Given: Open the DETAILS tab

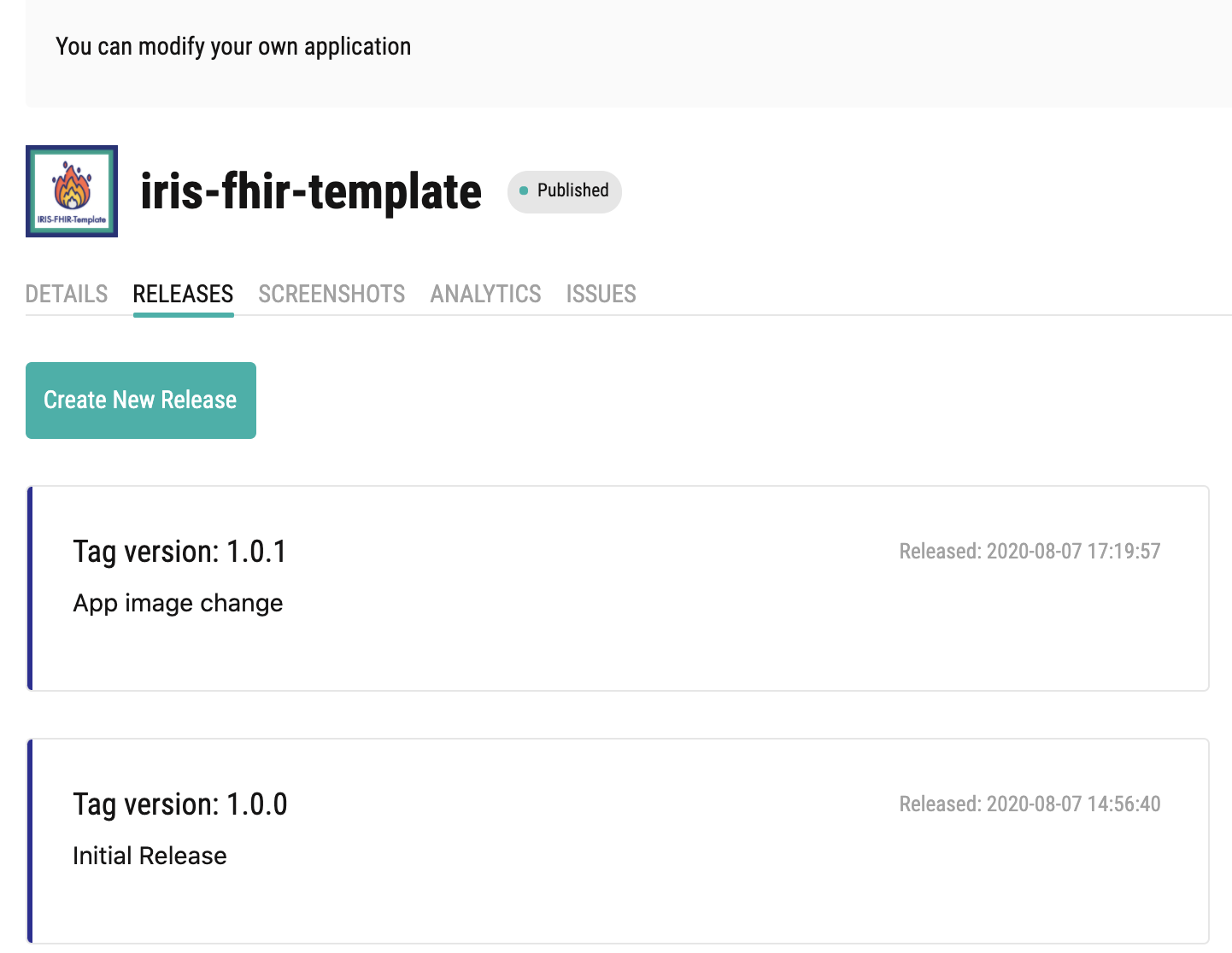Looking at the screenshot, I should click(x=67, y=295).
